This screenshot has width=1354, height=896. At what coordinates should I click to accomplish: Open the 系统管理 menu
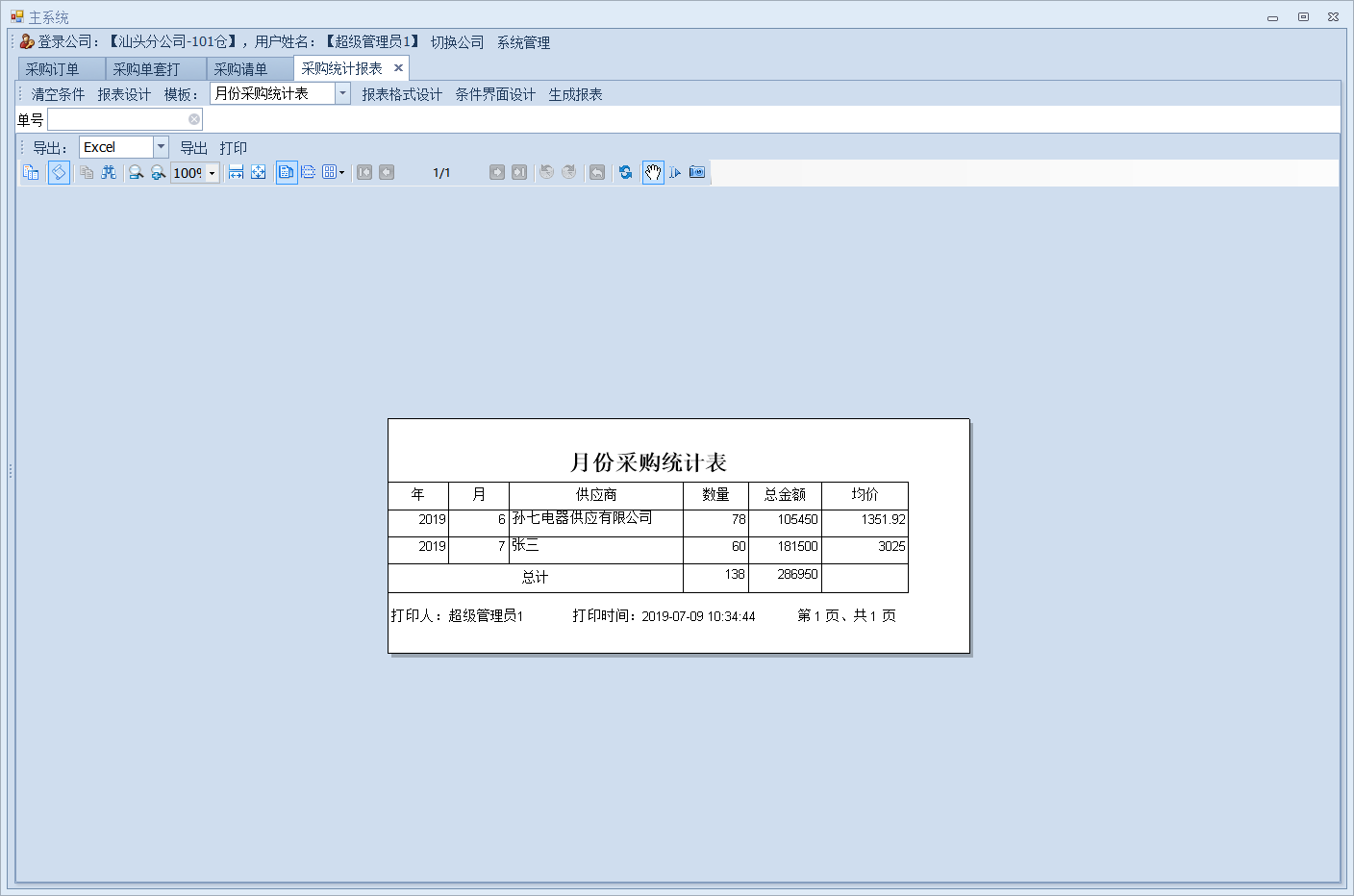(x=523, y=42)
